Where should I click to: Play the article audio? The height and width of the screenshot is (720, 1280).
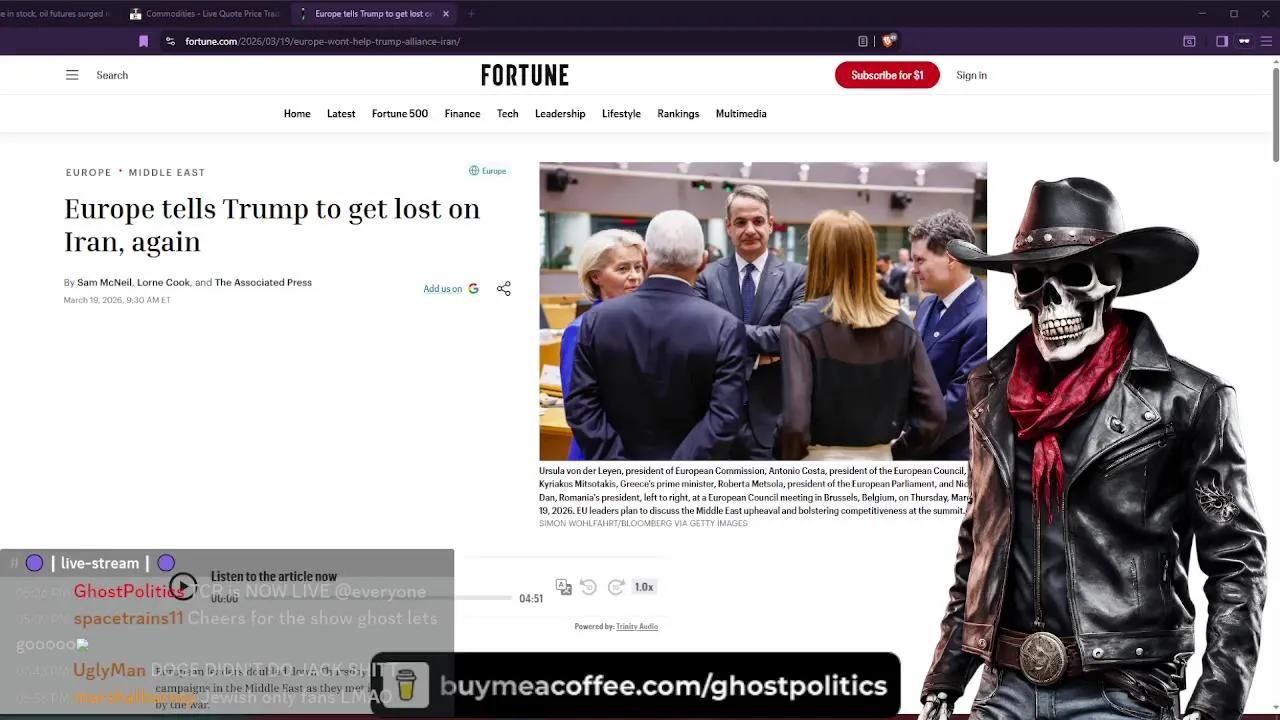click(182, 587)
